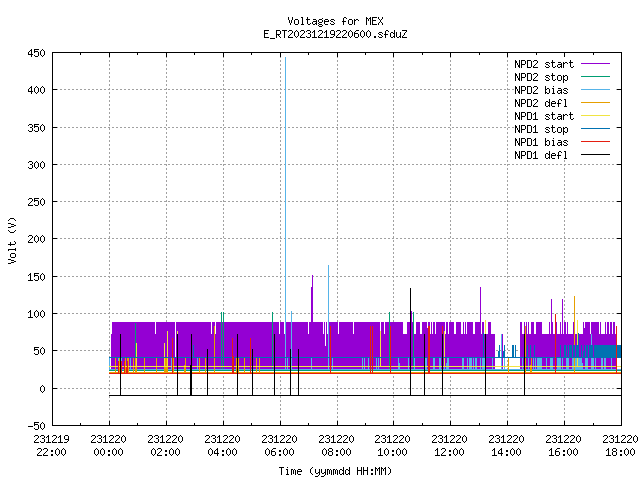
Task: Click the yellow NPD1 start legend line
Action: [595, 116]
